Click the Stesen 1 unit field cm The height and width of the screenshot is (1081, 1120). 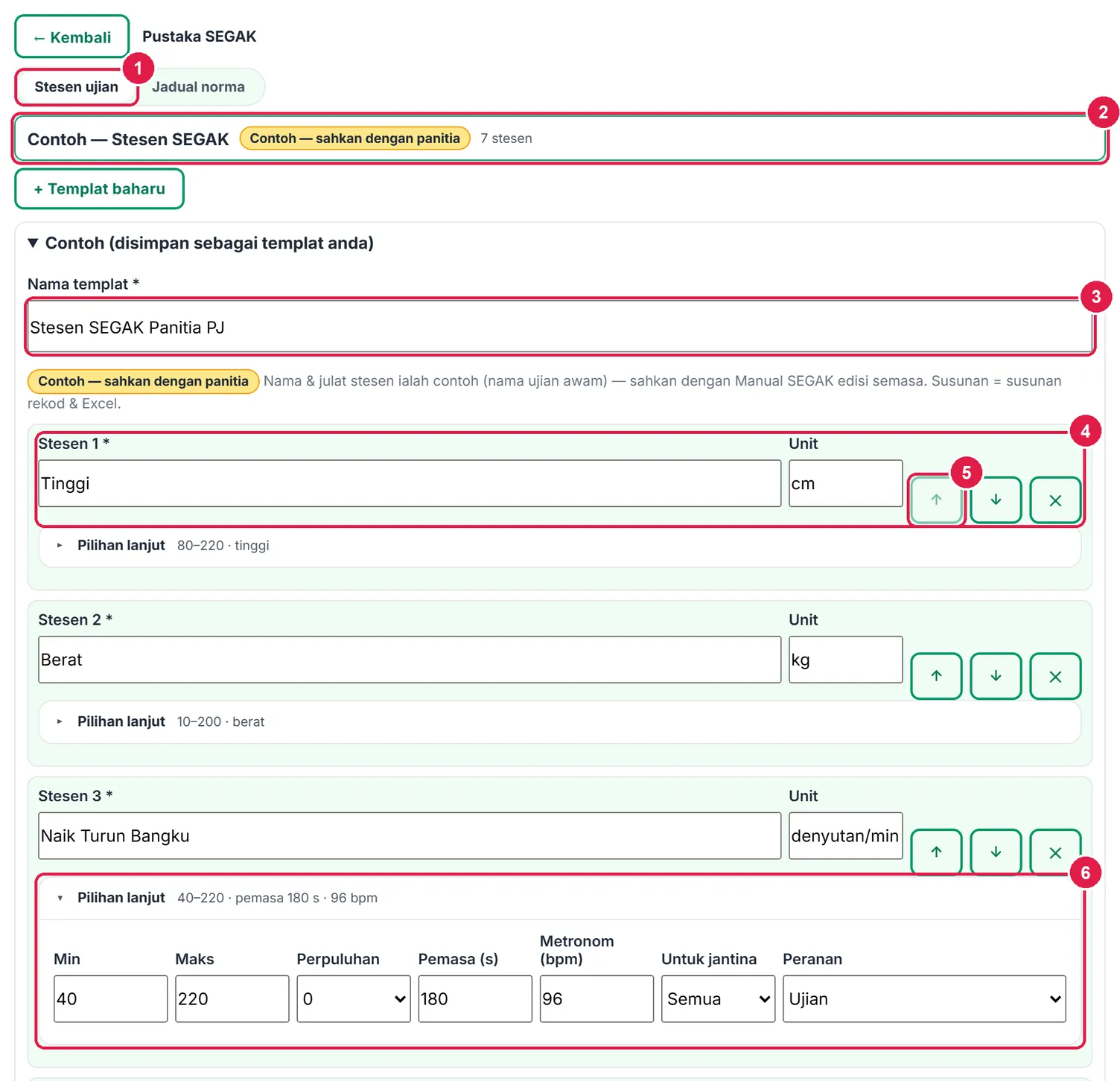[x=845, y=483]
